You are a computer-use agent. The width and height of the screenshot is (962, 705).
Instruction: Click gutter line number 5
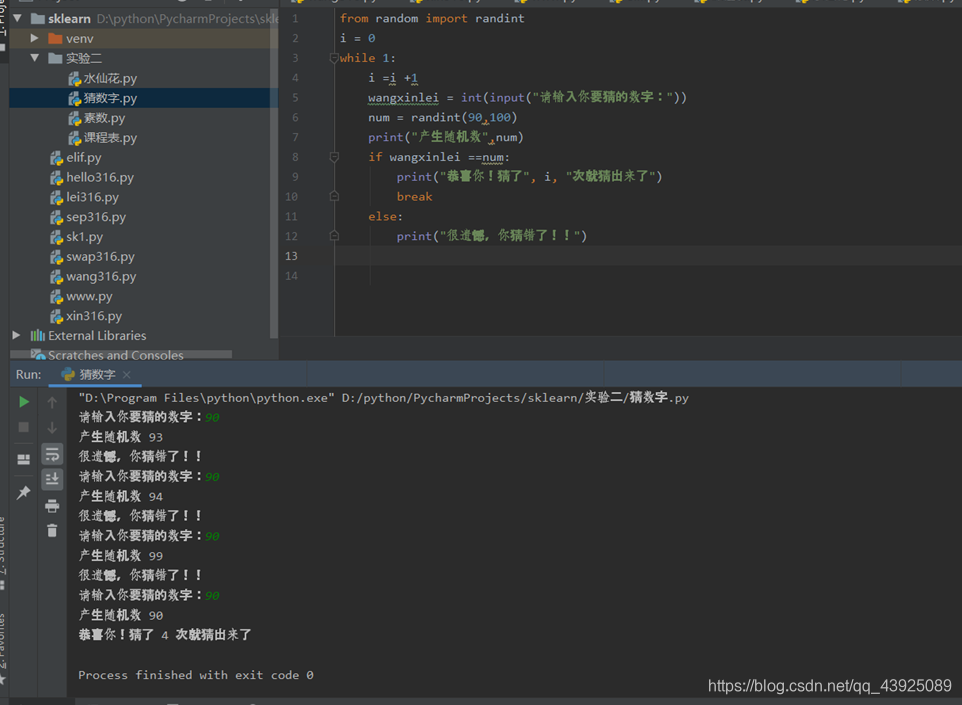[295, 98]
